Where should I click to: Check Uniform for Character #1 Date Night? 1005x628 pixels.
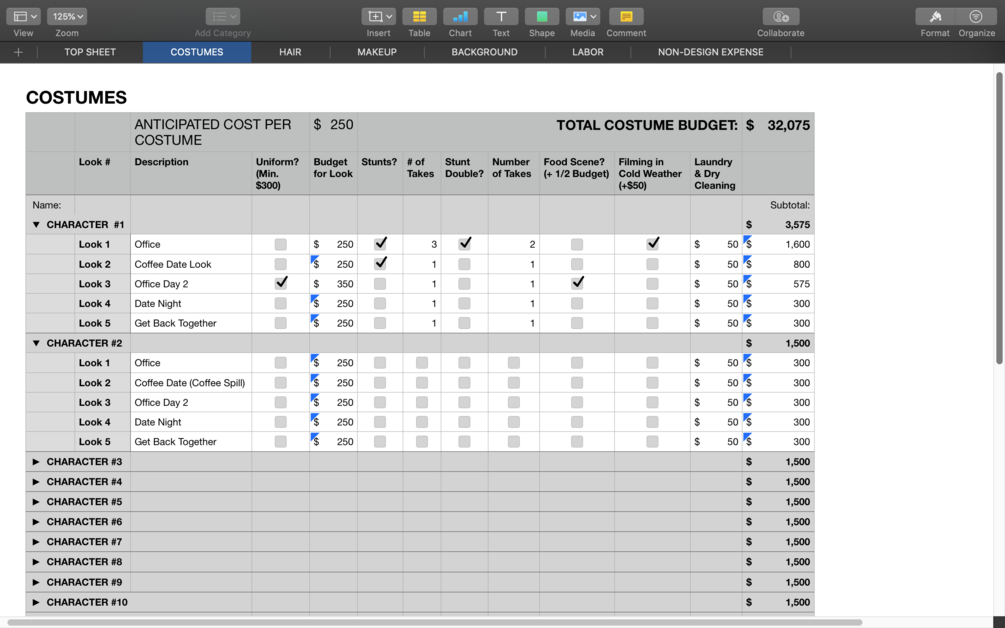[281, 303]
